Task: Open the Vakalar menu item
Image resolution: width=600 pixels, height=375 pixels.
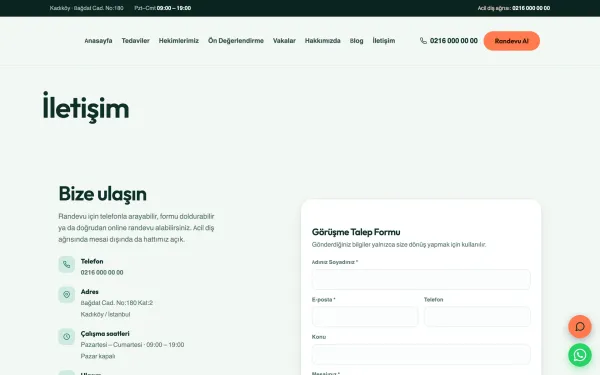Action: pos(284,41)
